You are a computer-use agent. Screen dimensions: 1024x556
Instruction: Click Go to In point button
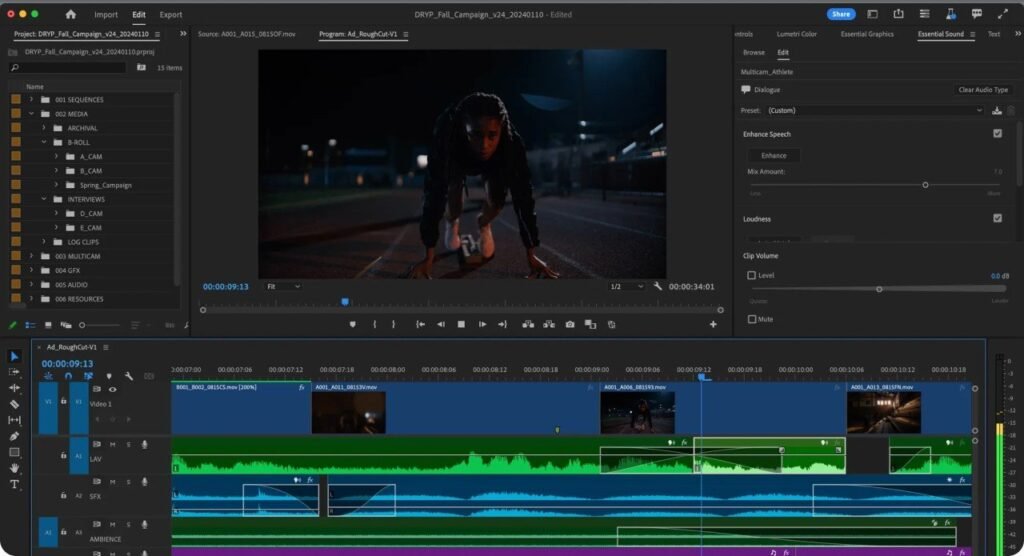coord(421,324)
